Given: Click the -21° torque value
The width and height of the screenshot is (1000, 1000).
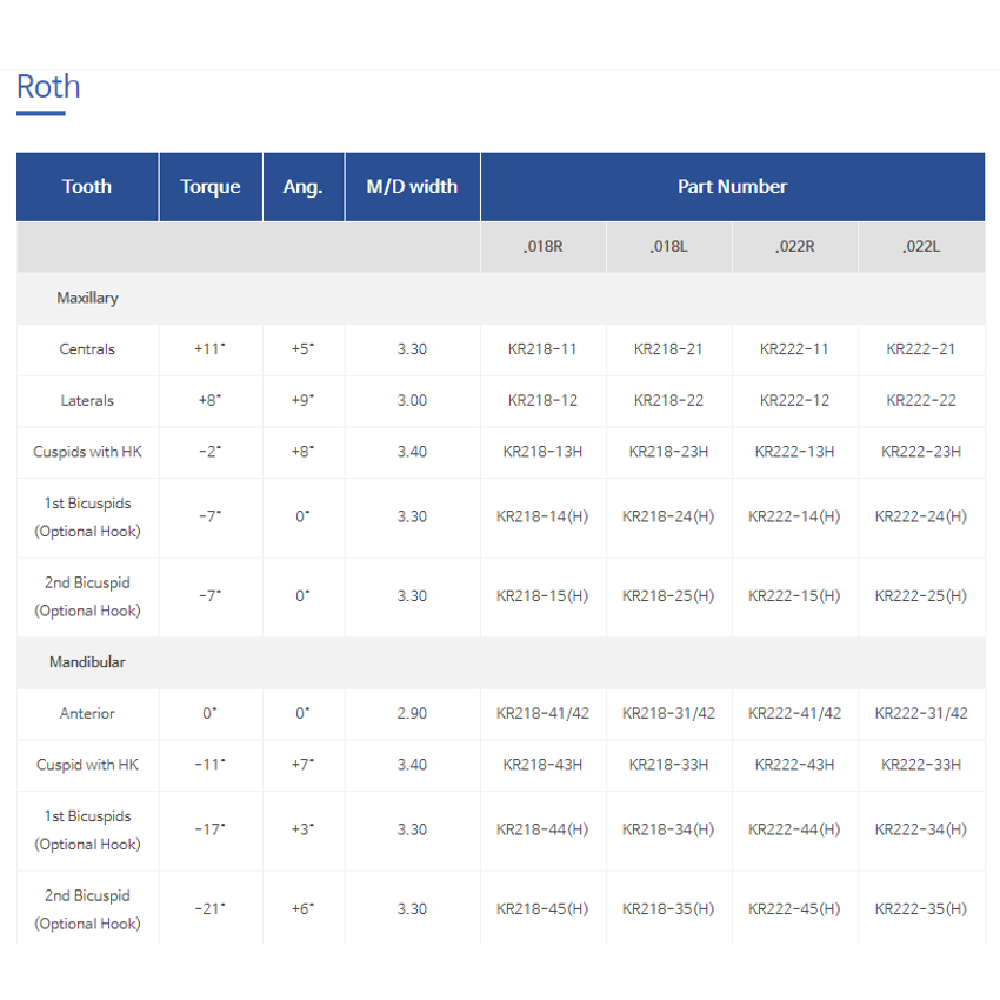Looking at the screenshot, I should click(210, 909).
